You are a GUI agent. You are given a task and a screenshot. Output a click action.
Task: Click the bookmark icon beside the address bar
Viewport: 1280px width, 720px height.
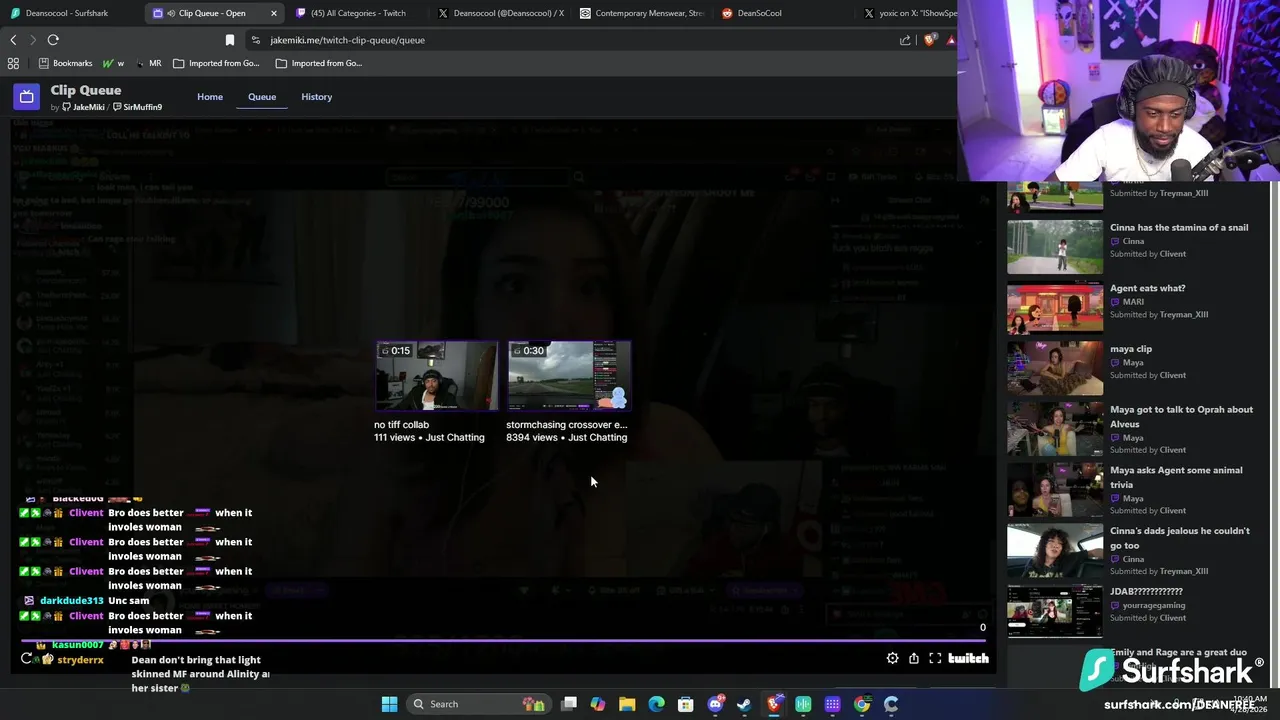pos(230,40)
